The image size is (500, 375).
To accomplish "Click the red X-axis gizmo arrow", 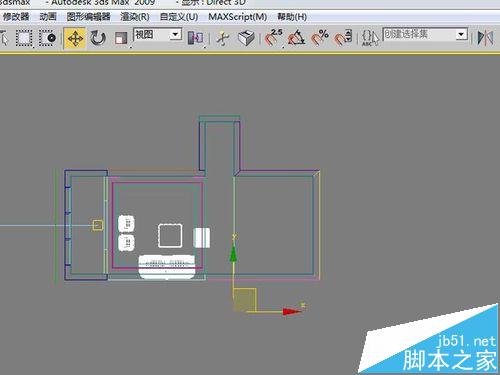I will click(x=292, y=311).
